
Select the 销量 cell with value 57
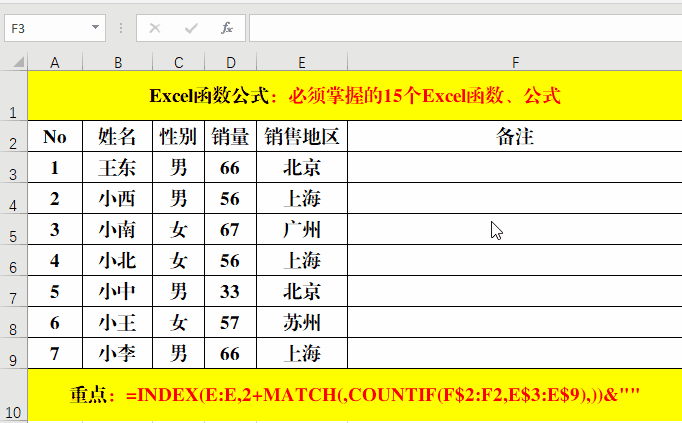[231, 322]
